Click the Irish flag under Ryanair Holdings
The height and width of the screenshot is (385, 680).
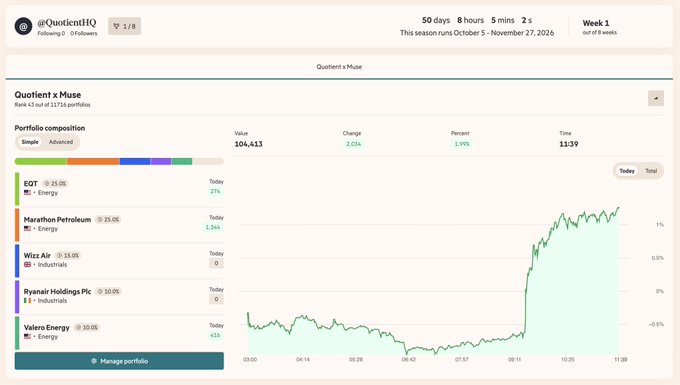[27, 300]
